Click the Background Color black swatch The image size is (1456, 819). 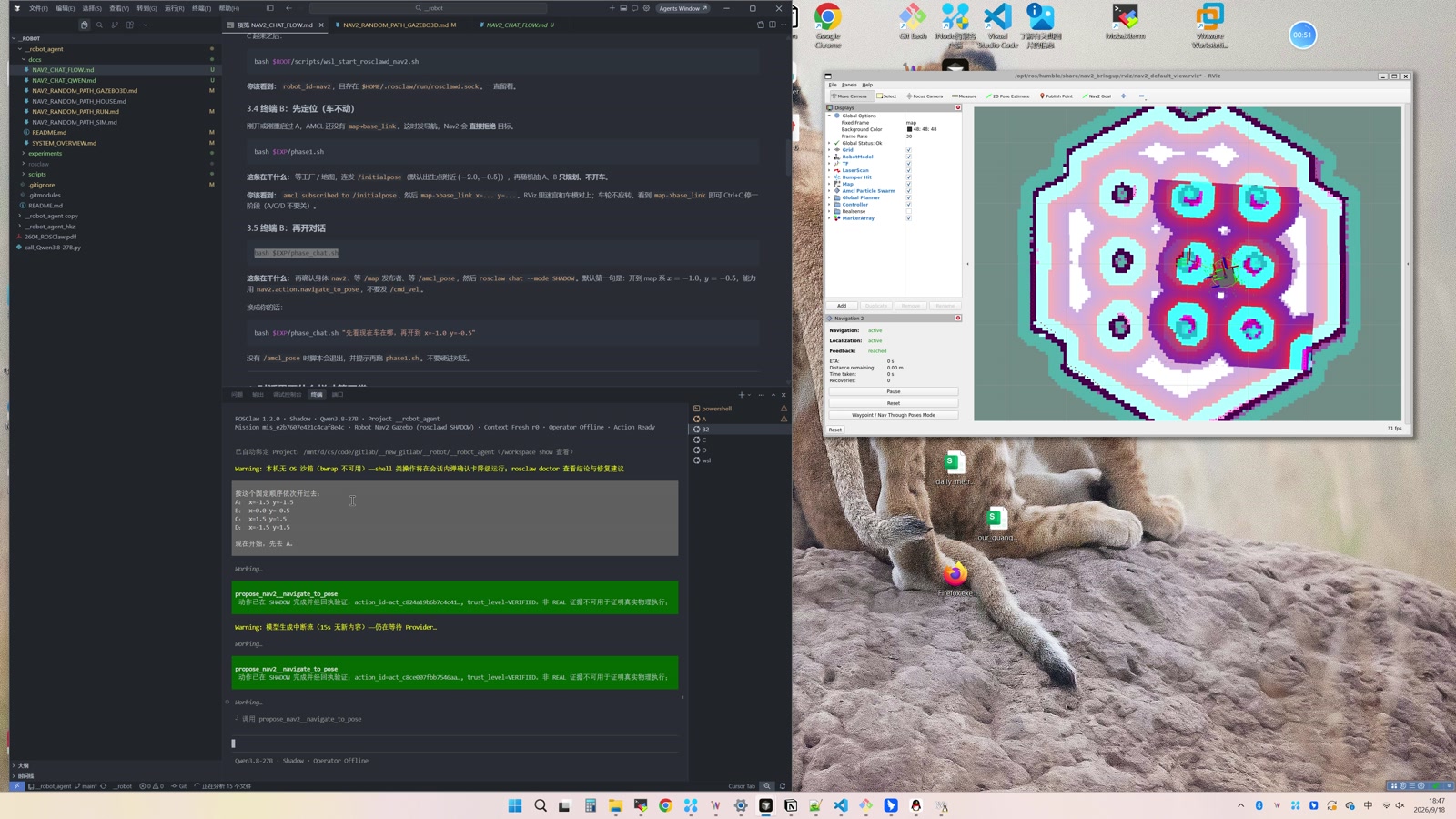tap(909, 129)
